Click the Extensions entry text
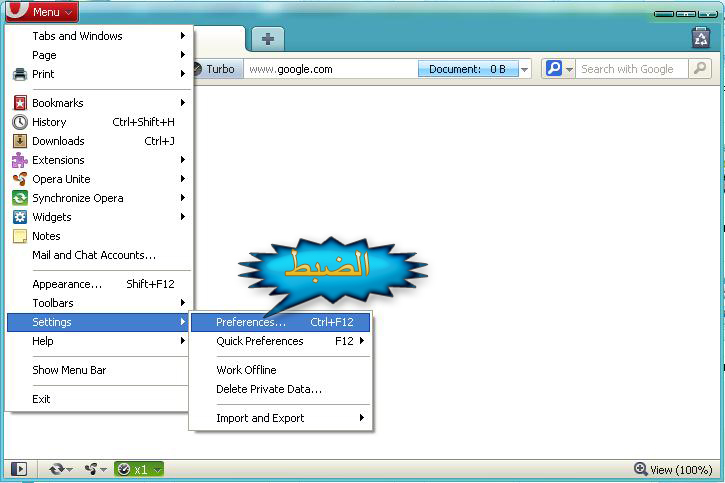This screenshot has width=725, height=483. (x=58, y=160)
